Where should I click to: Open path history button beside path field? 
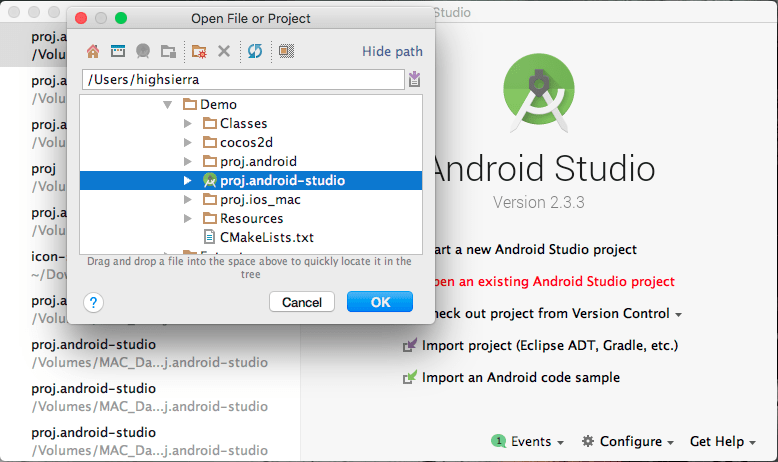tap(414, 80)
